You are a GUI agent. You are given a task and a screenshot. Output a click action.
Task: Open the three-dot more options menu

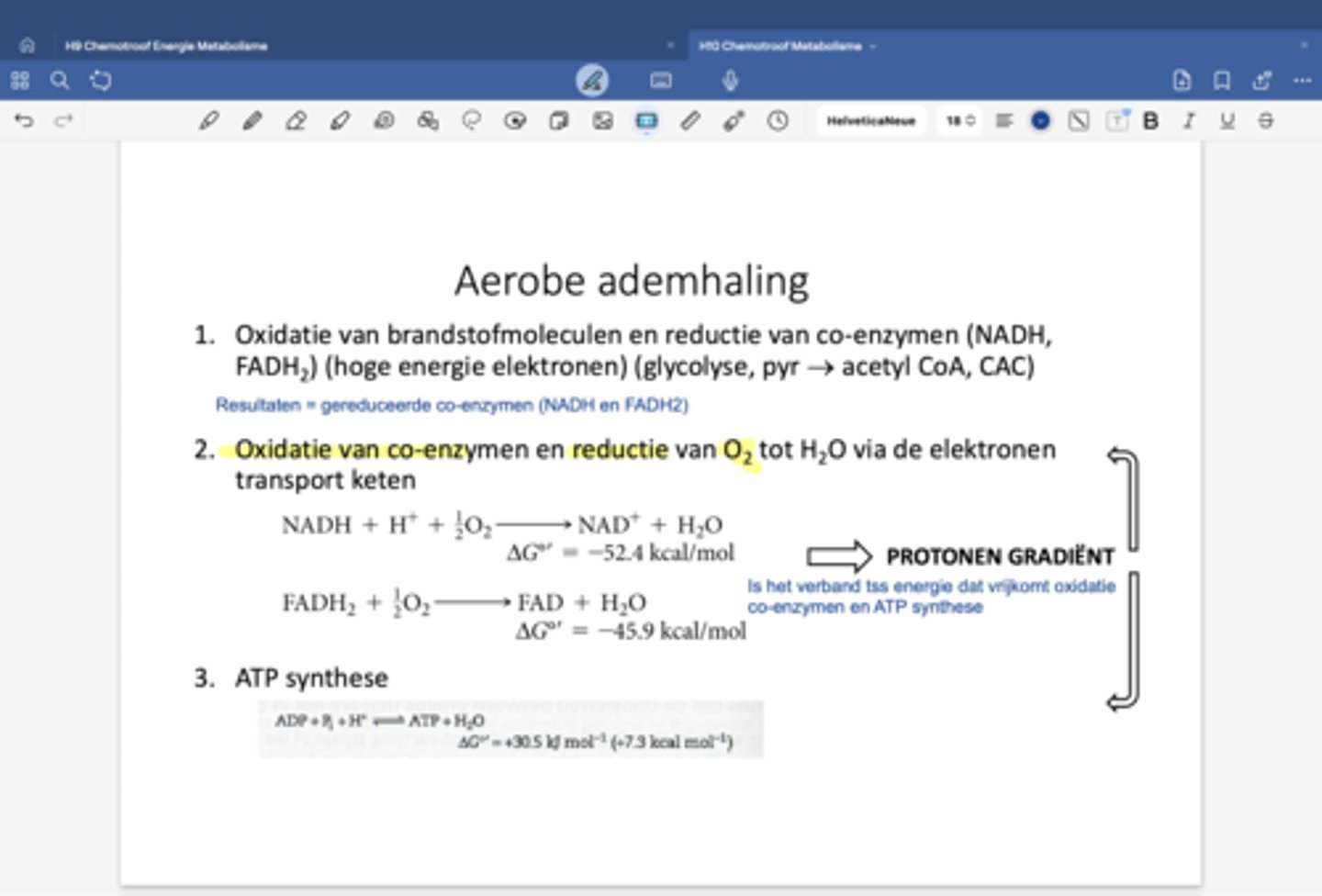click(1302, 81)
